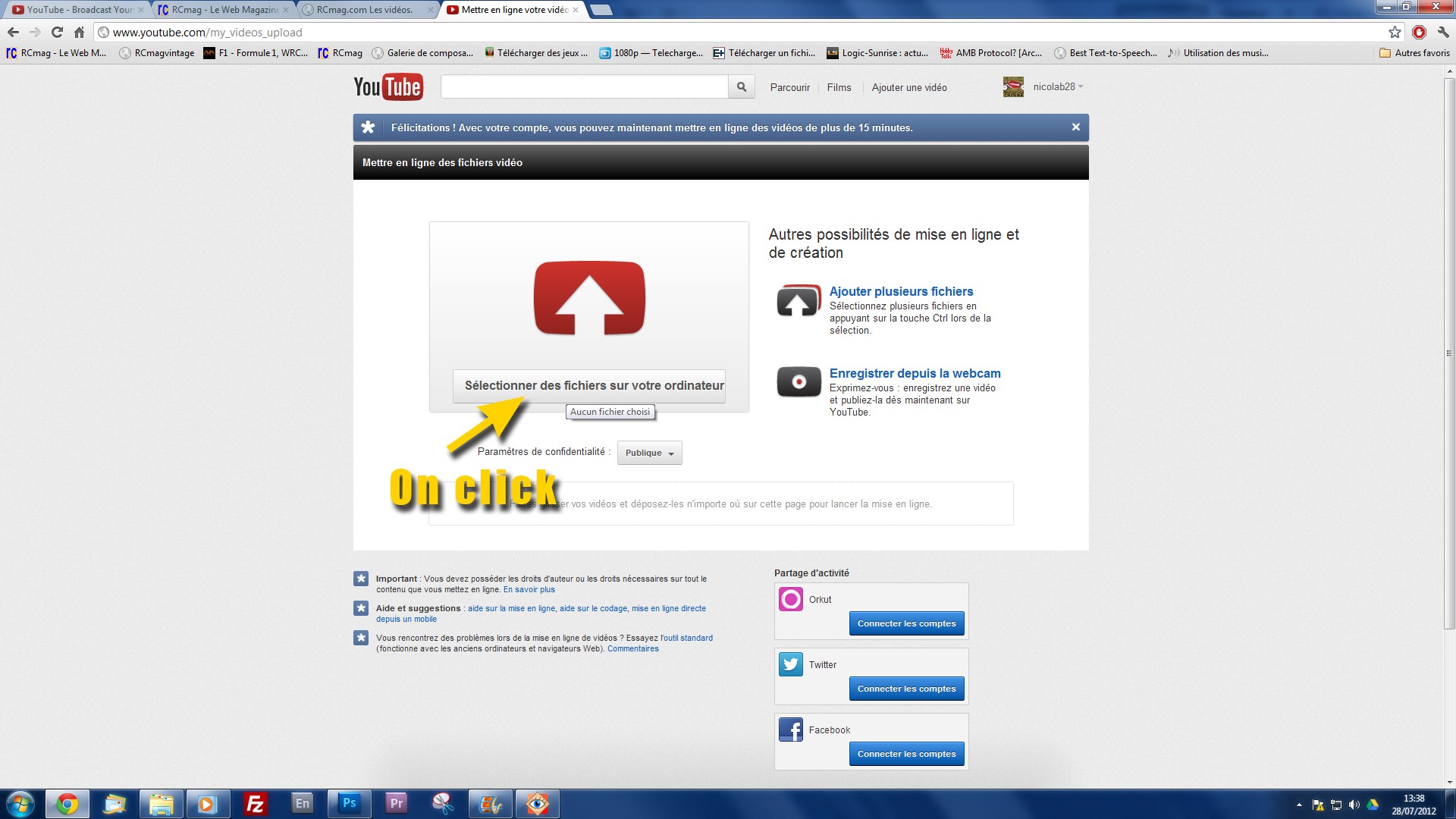Click the En savoir plus link
Image resolution: width=1456 pixels, height=819 pixels.
click(x=529, y=589)
